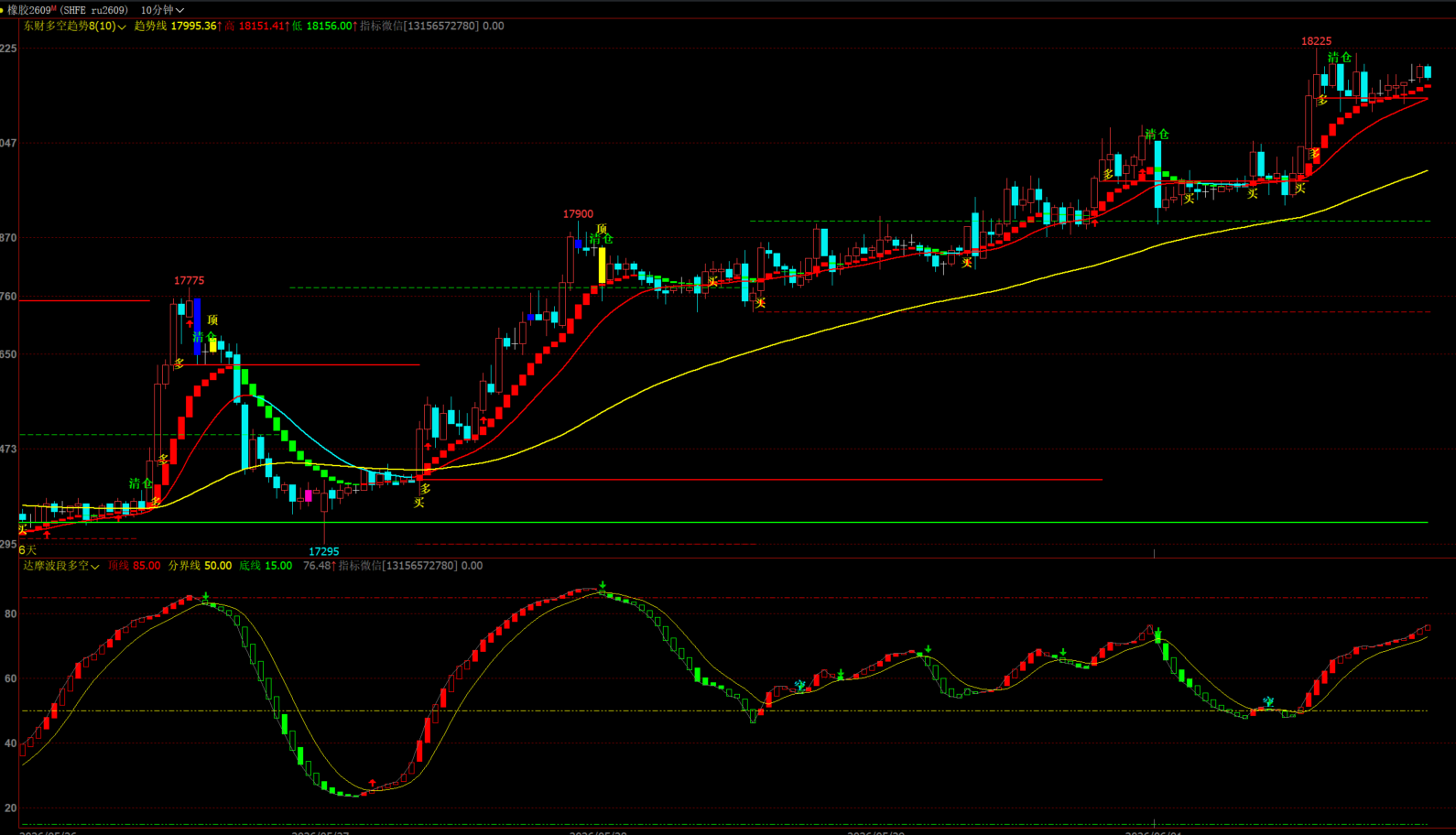Select the (SHFE ru2609) contract code
This screenshot has height=835, width=1456.
(x=93, y=10)
